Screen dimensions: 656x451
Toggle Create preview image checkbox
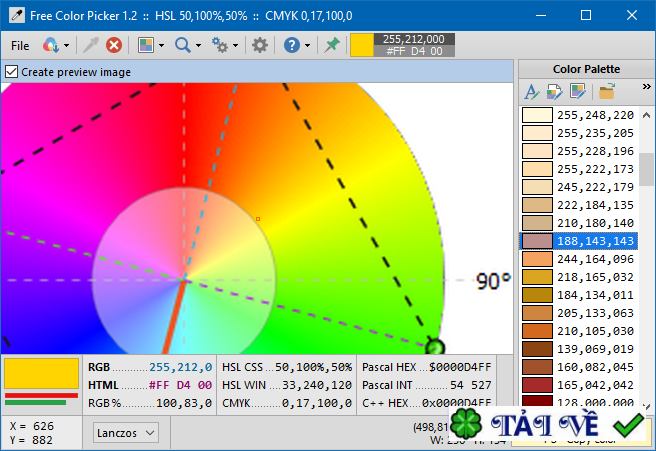coord(12,72)
